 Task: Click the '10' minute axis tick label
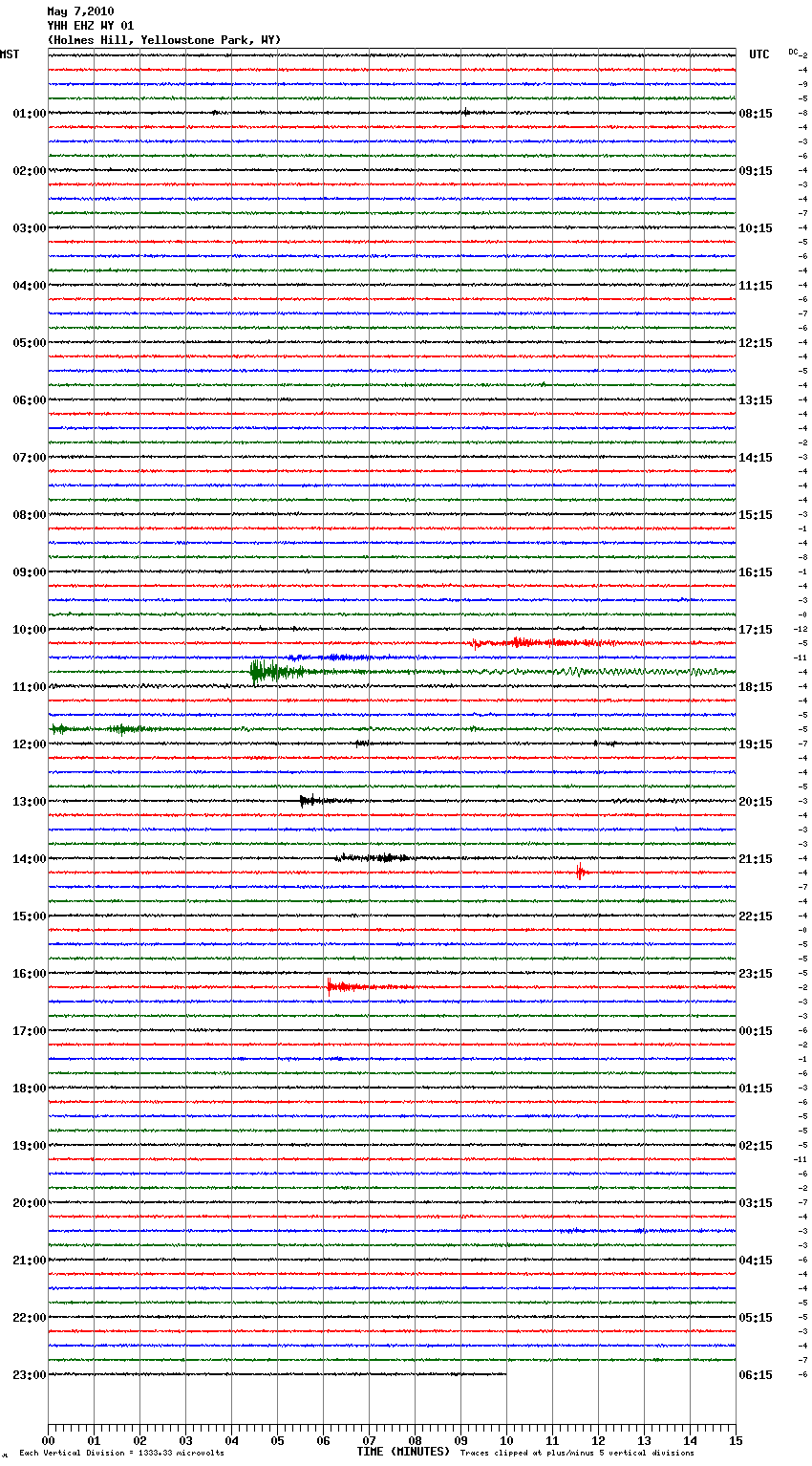(506, 1440)
